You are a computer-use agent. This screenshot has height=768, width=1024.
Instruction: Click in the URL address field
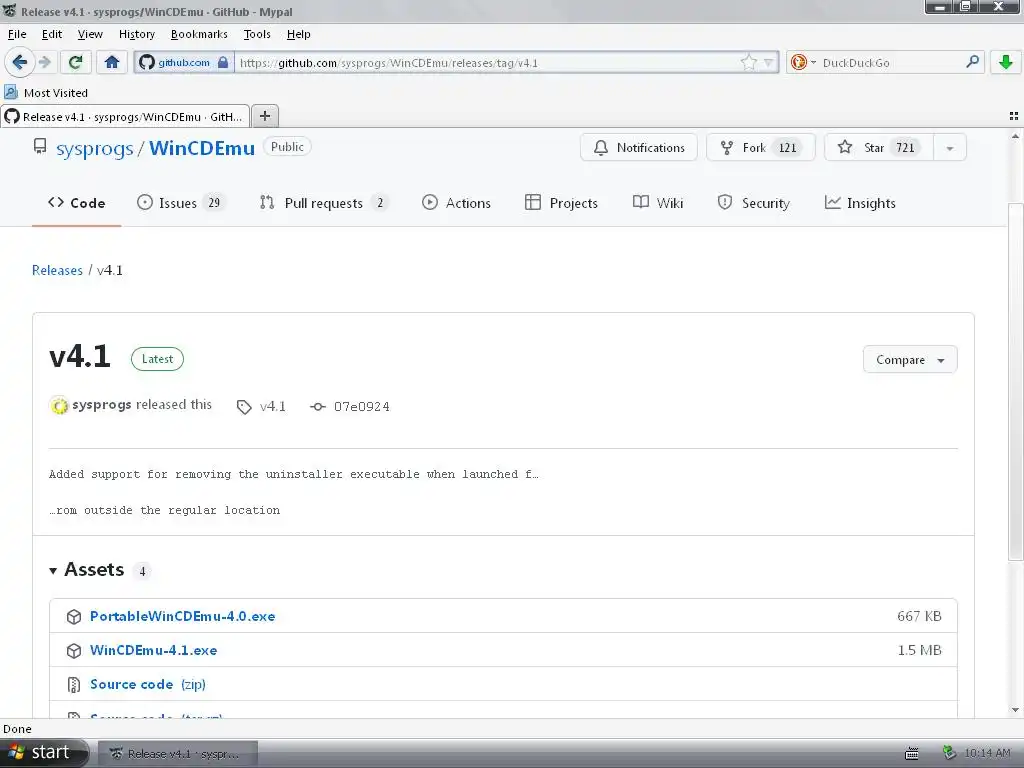(487, 63)
